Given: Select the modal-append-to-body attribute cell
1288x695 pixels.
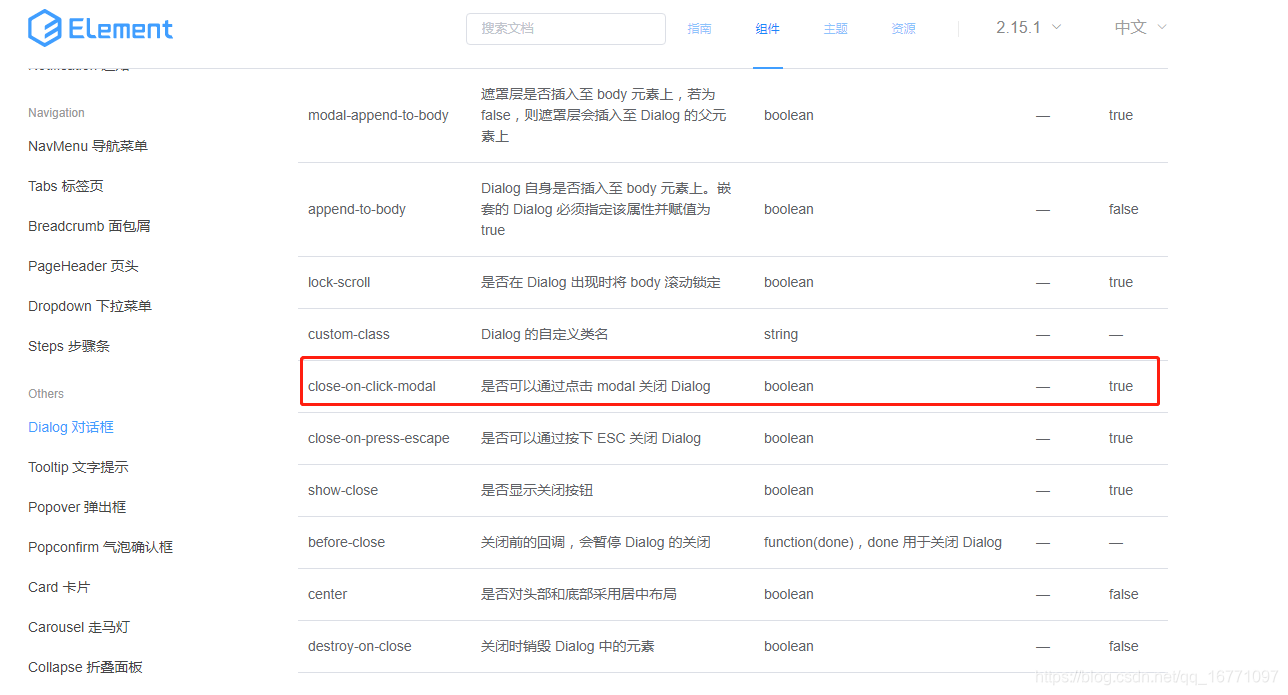Looking at the screenshot, I should tap(378, 115).
